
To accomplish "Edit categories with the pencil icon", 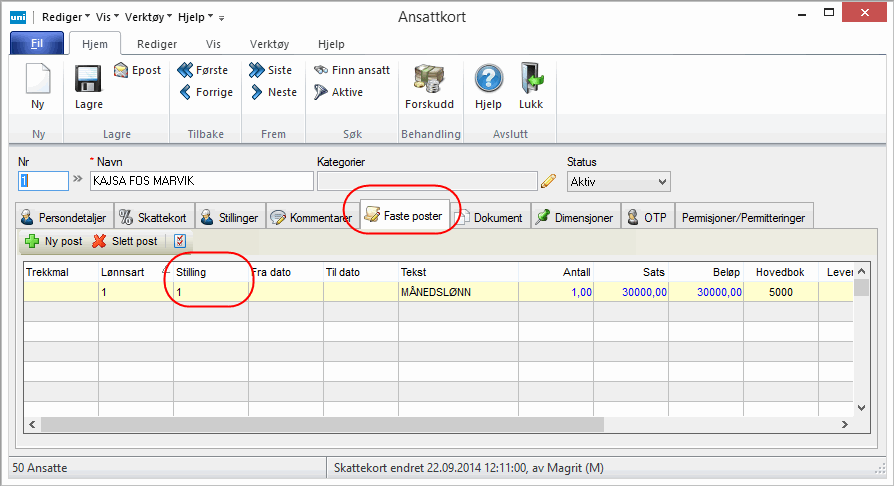I will pyautogui.click(x=548, y=181).
